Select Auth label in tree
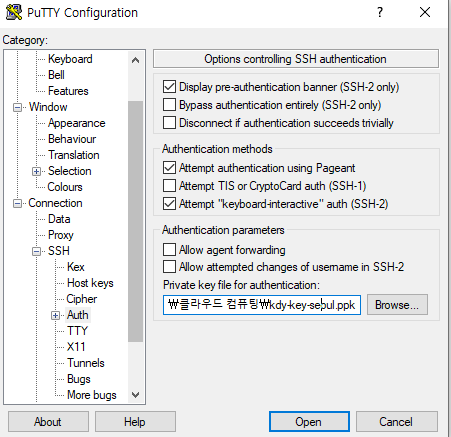 coord(78,315)
